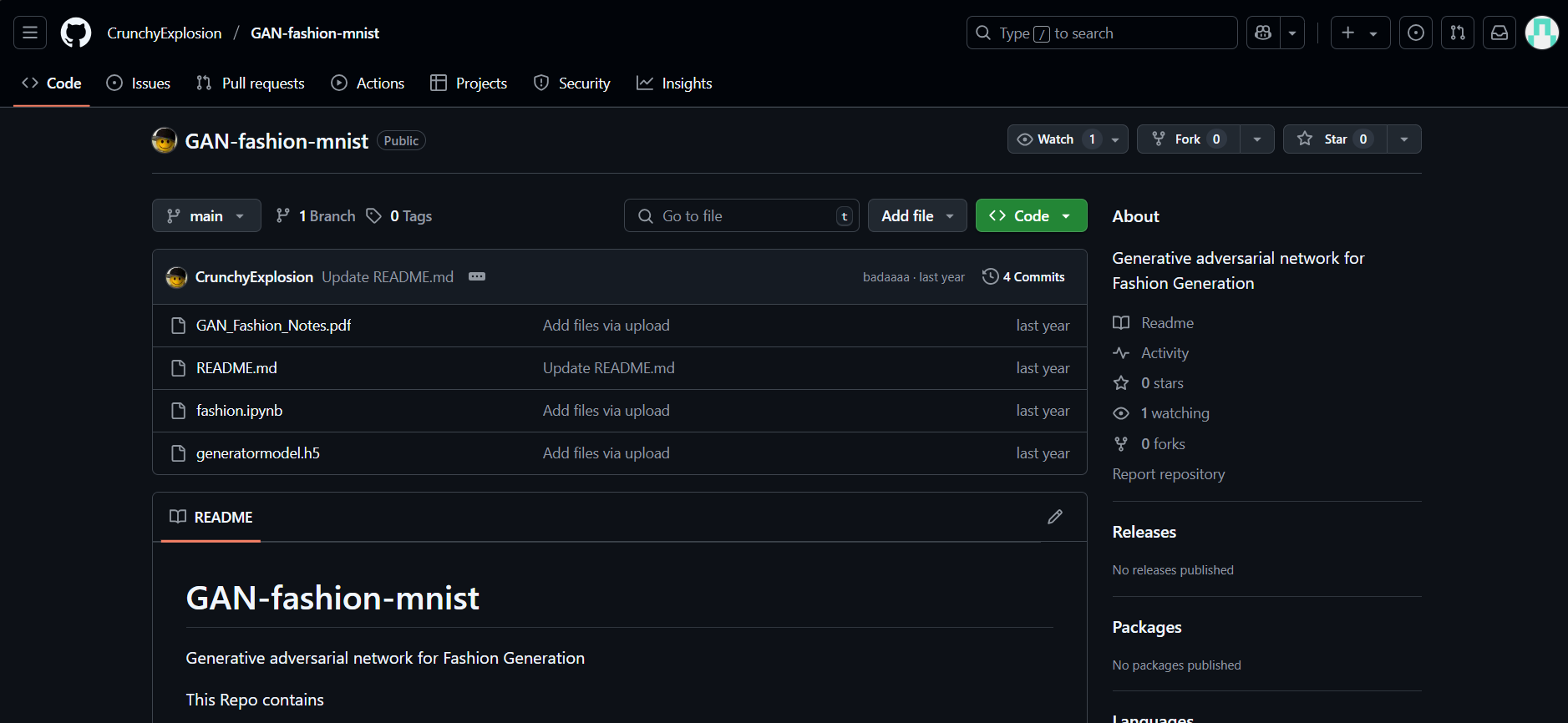Switch to the Pull requests tab
Screen dimensions: 1568x723
point(251,83)
